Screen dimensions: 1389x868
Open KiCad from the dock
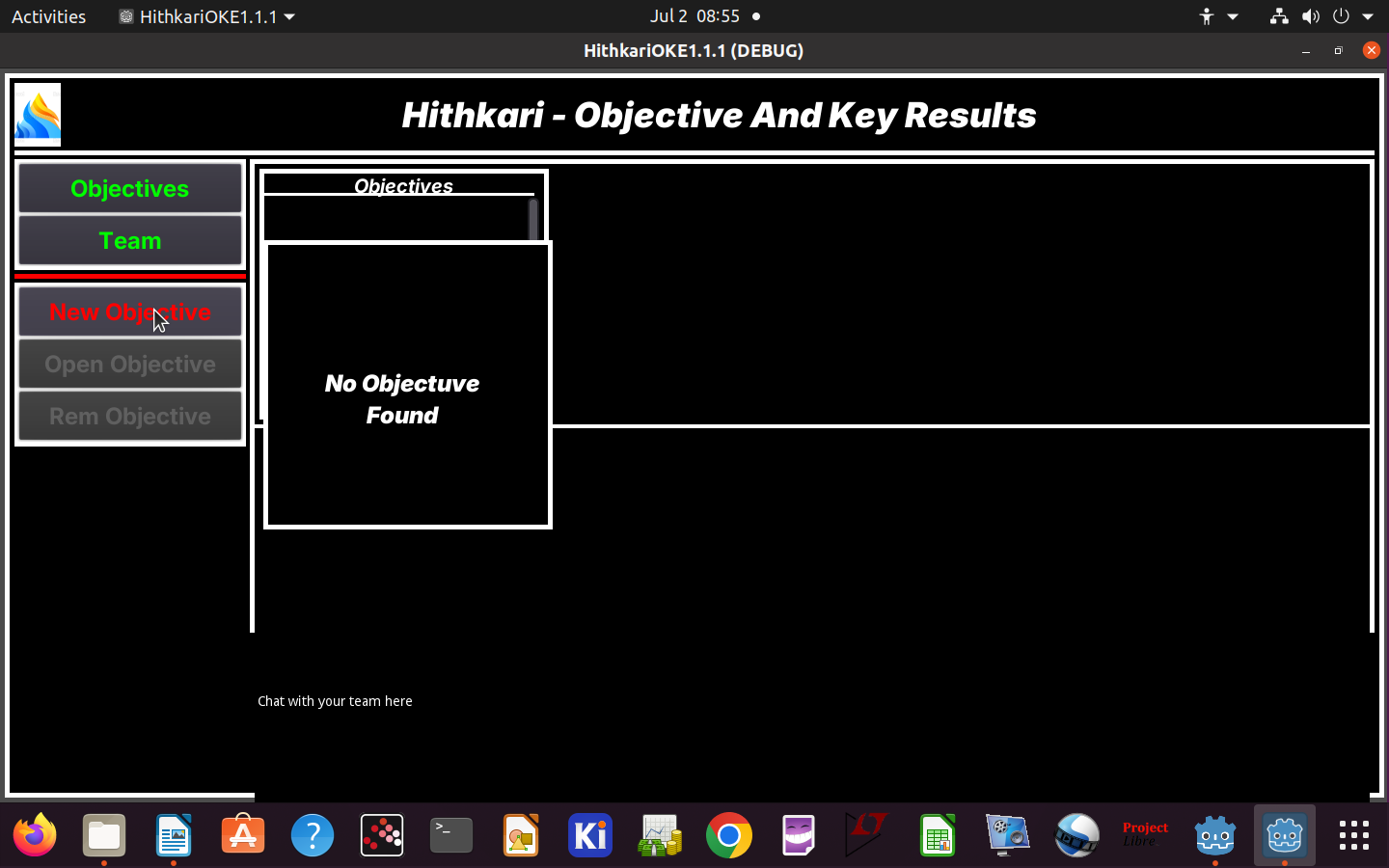coord(590,835)
